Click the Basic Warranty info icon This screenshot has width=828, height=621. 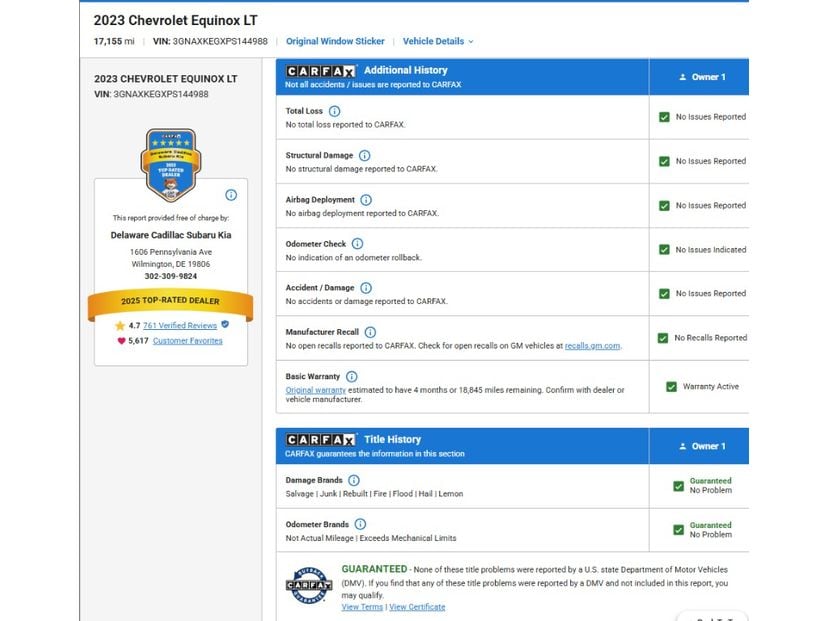(352, 377)
